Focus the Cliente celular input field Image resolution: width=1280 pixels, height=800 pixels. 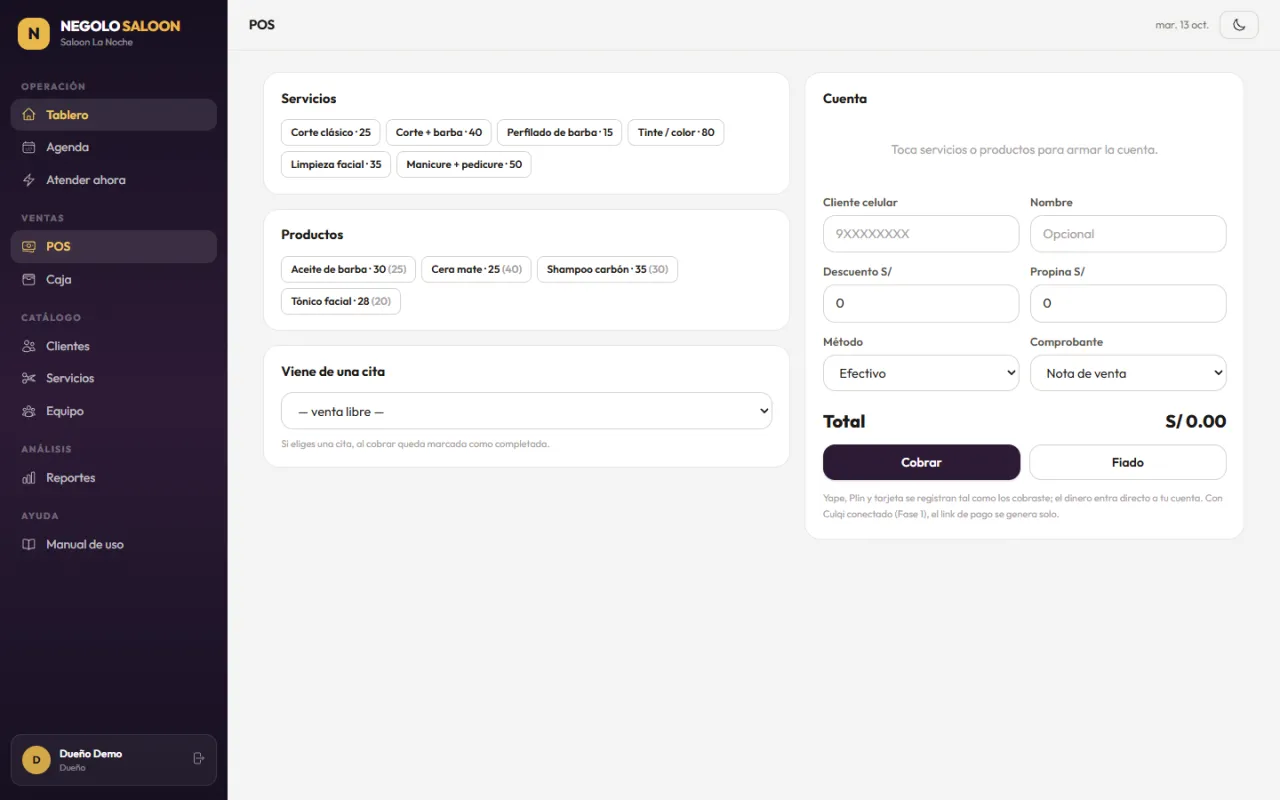click(921, 234)
